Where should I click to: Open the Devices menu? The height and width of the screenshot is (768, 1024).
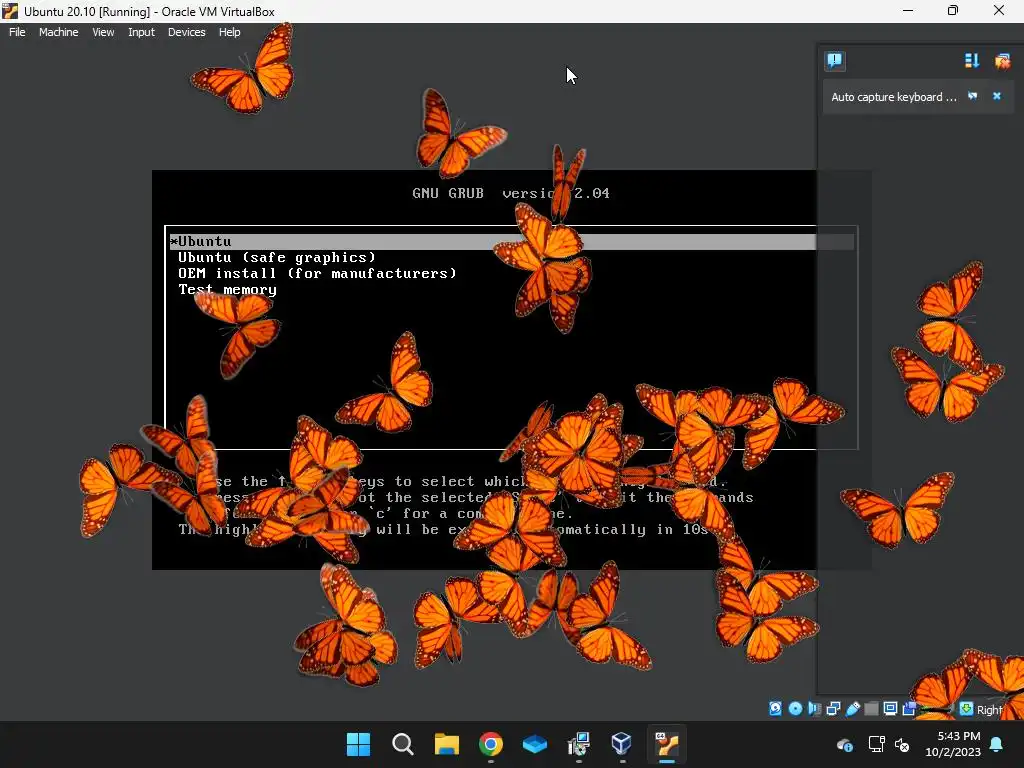point(187,32)
